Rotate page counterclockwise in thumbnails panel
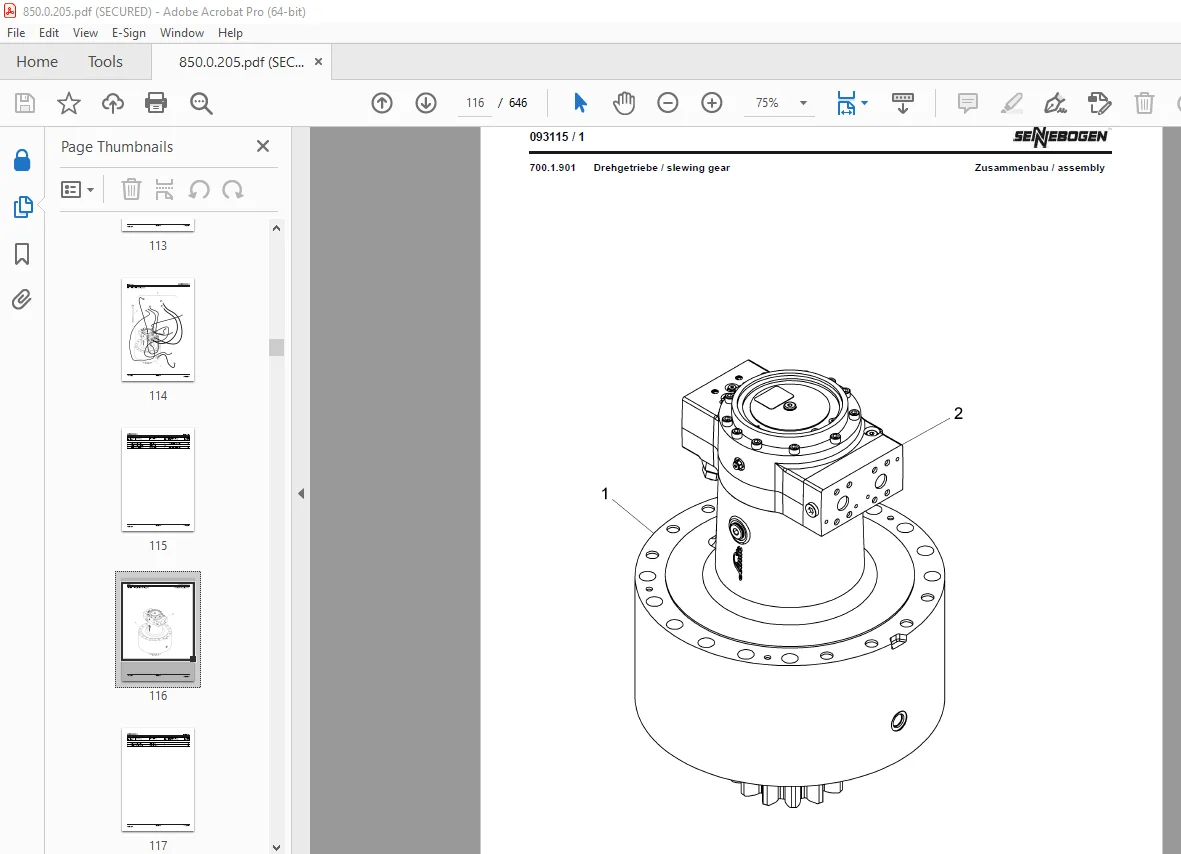This screenshot has height=854, width=1181. tap(199, 190)
